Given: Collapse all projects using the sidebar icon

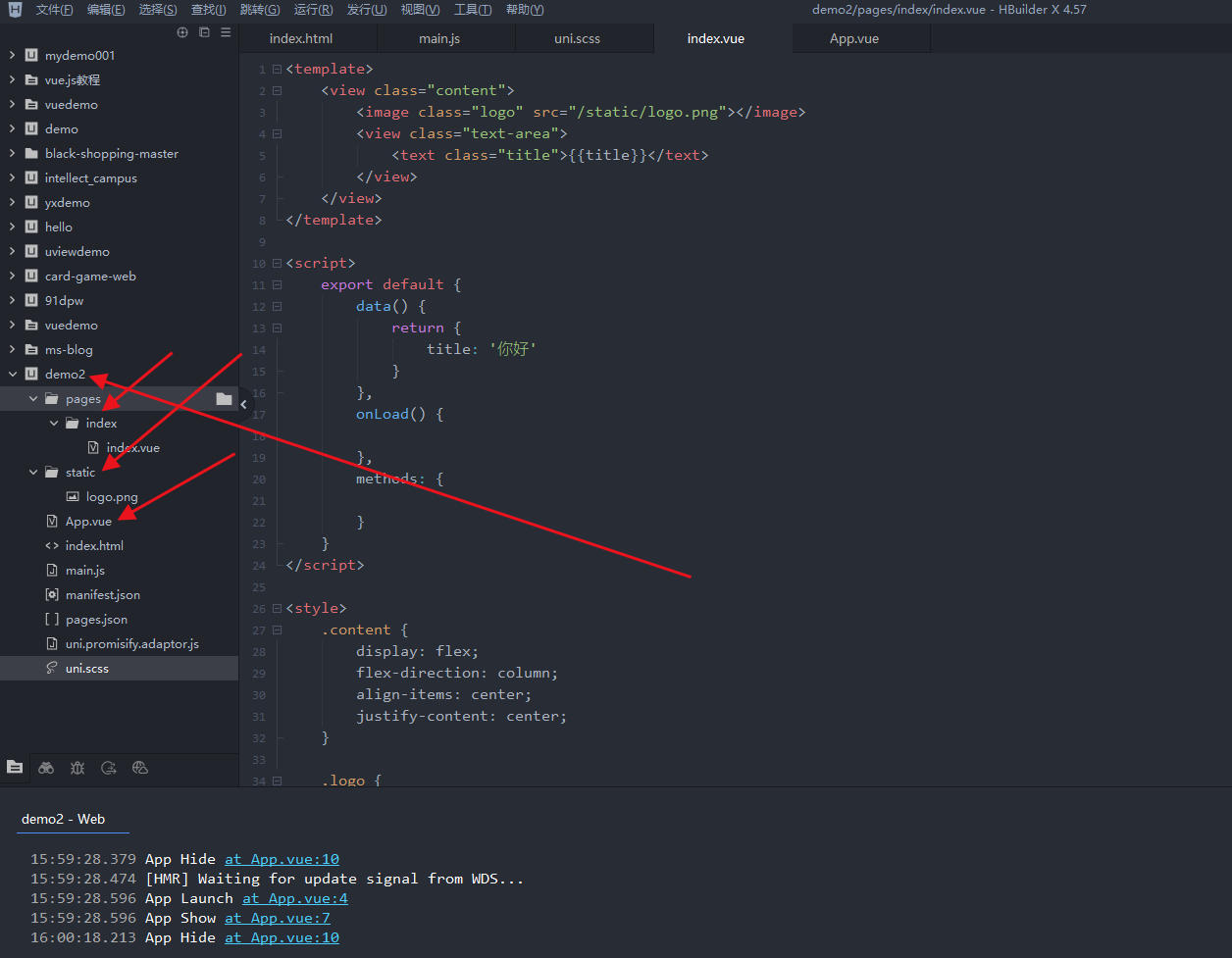Looking at the screenshot, I should point(204,32).
